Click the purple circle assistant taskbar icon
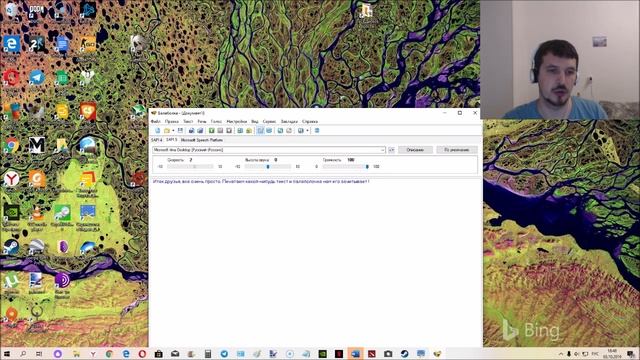Viewport: 640px width, 360px height. tap(58, 354)
